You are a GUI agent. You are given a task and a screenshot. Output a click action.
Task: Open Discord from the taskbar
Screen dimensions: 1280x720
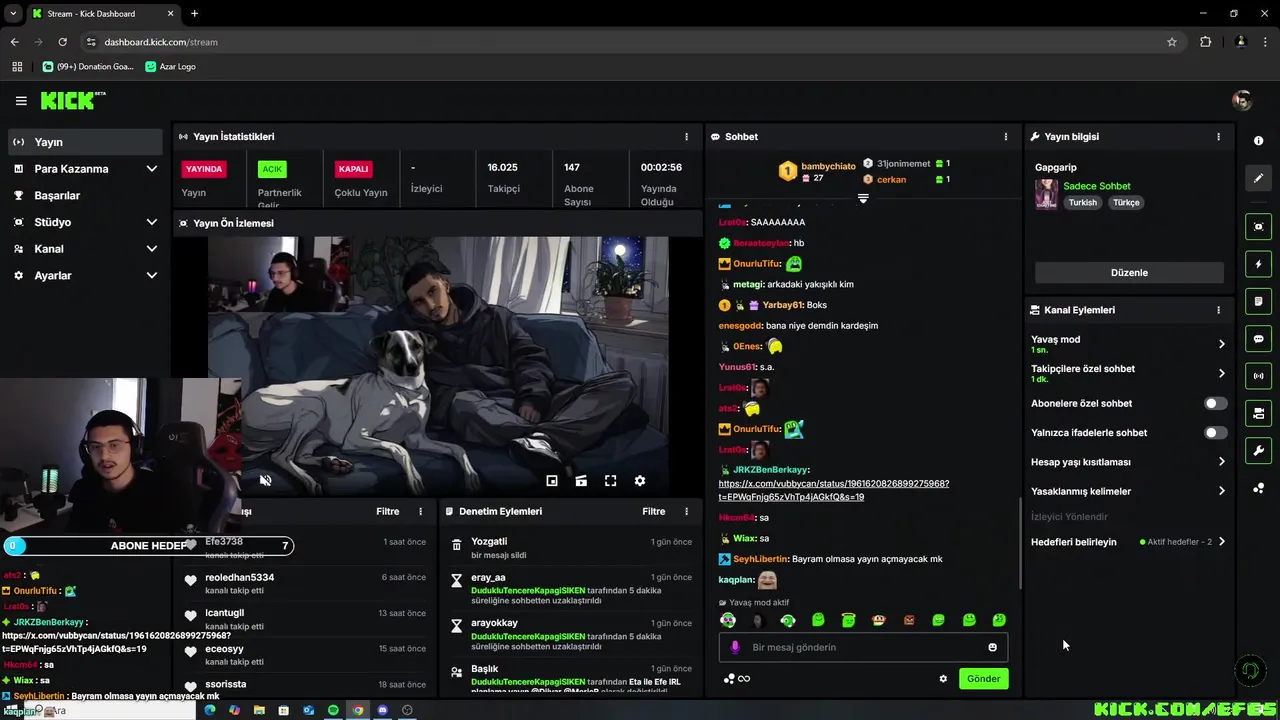coord(382,711)
